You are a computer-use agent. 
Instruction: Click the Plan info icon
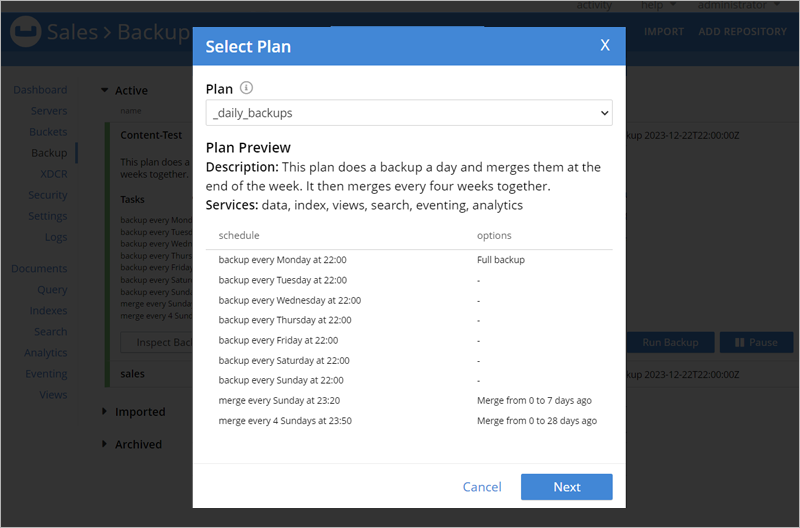click(246, 88)
